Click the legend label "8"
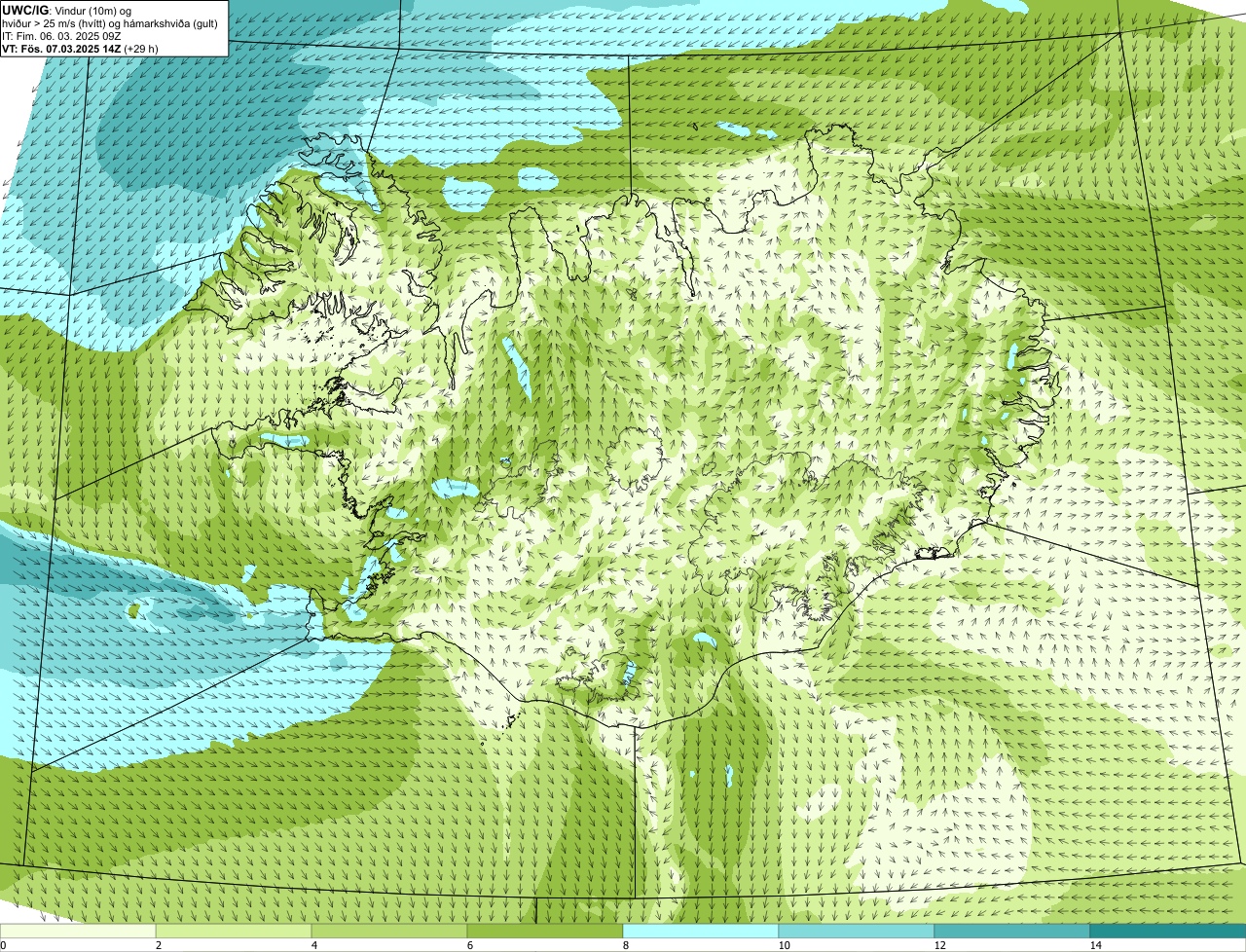The image size is (1246, 952). [625, 945]
